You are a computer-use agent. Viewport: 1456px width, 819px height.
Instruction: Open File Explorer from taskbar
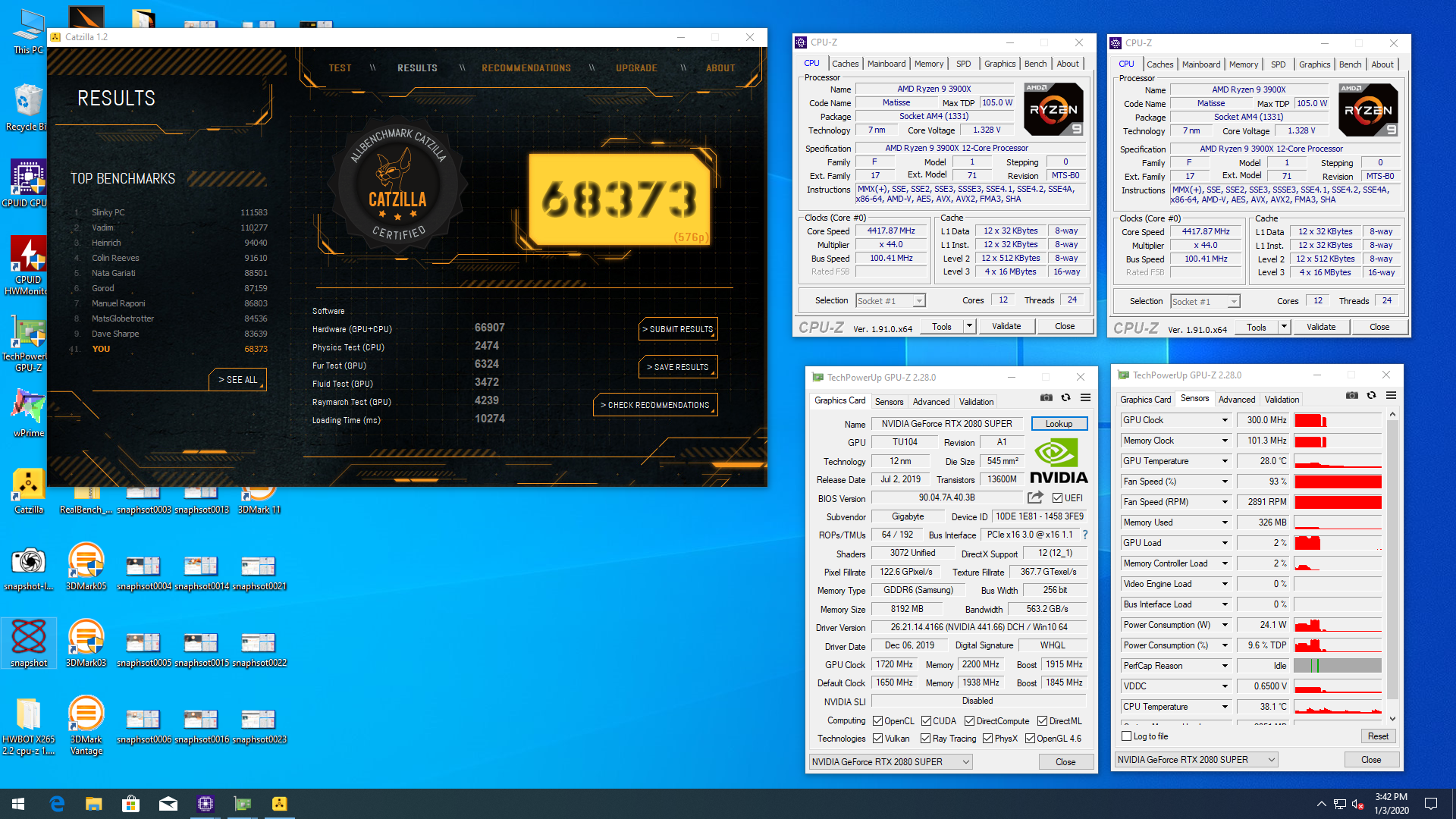(x=93, y=804)
